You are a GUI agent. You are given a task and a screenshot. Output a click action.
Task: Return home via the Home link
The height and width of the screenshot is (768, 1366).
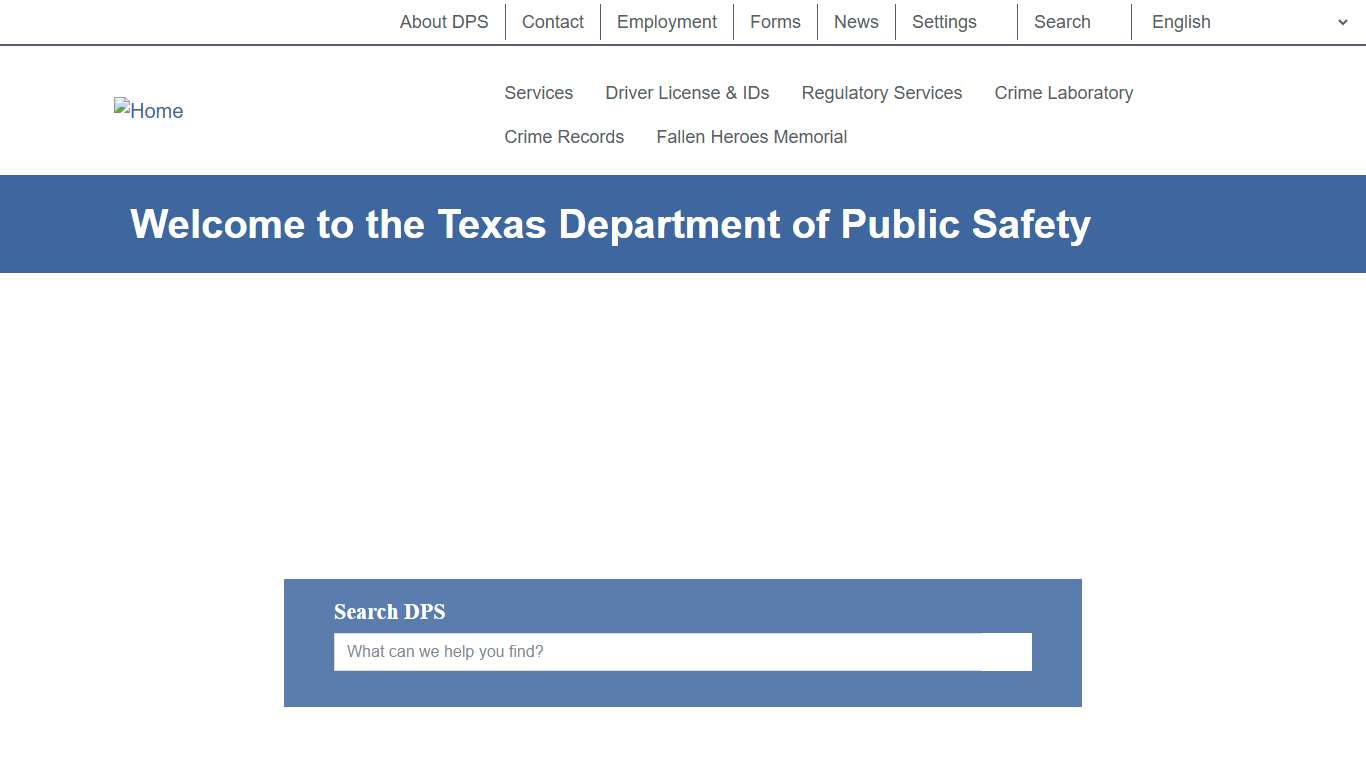coord(148,110)
